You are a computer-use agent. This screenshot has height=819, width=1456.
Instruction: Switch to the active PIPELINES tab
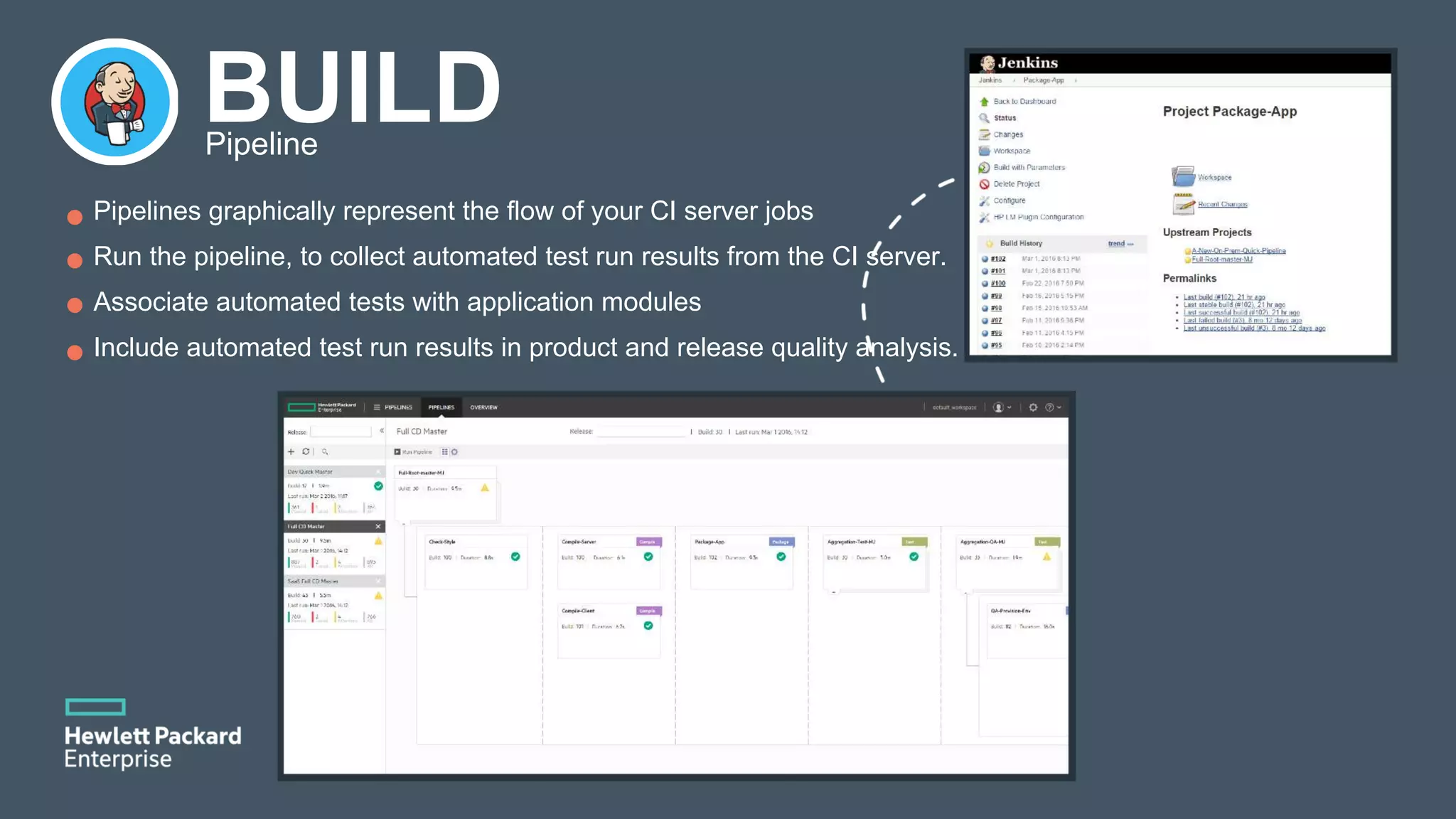[441, 407]
